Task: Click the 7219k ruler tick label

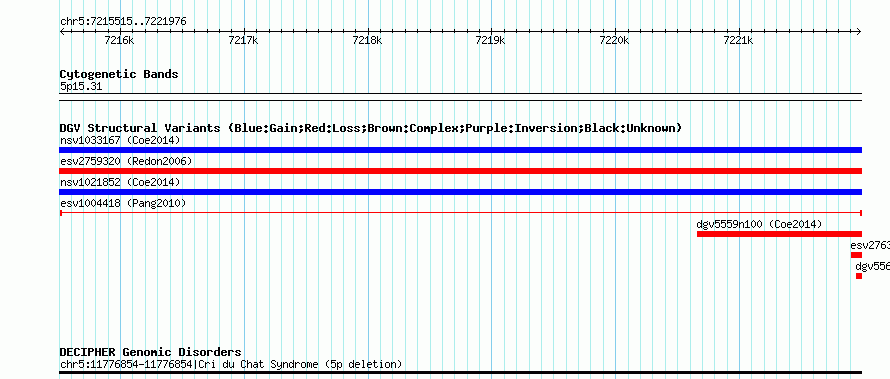Action: click(x=491, y=40)
